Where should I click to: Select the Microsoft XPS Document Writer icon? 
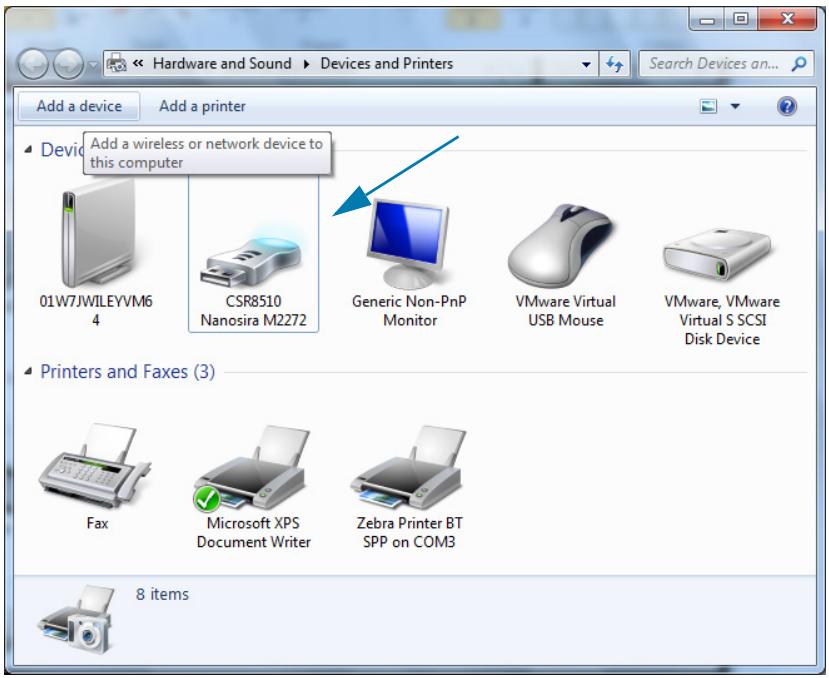point(252,469)
